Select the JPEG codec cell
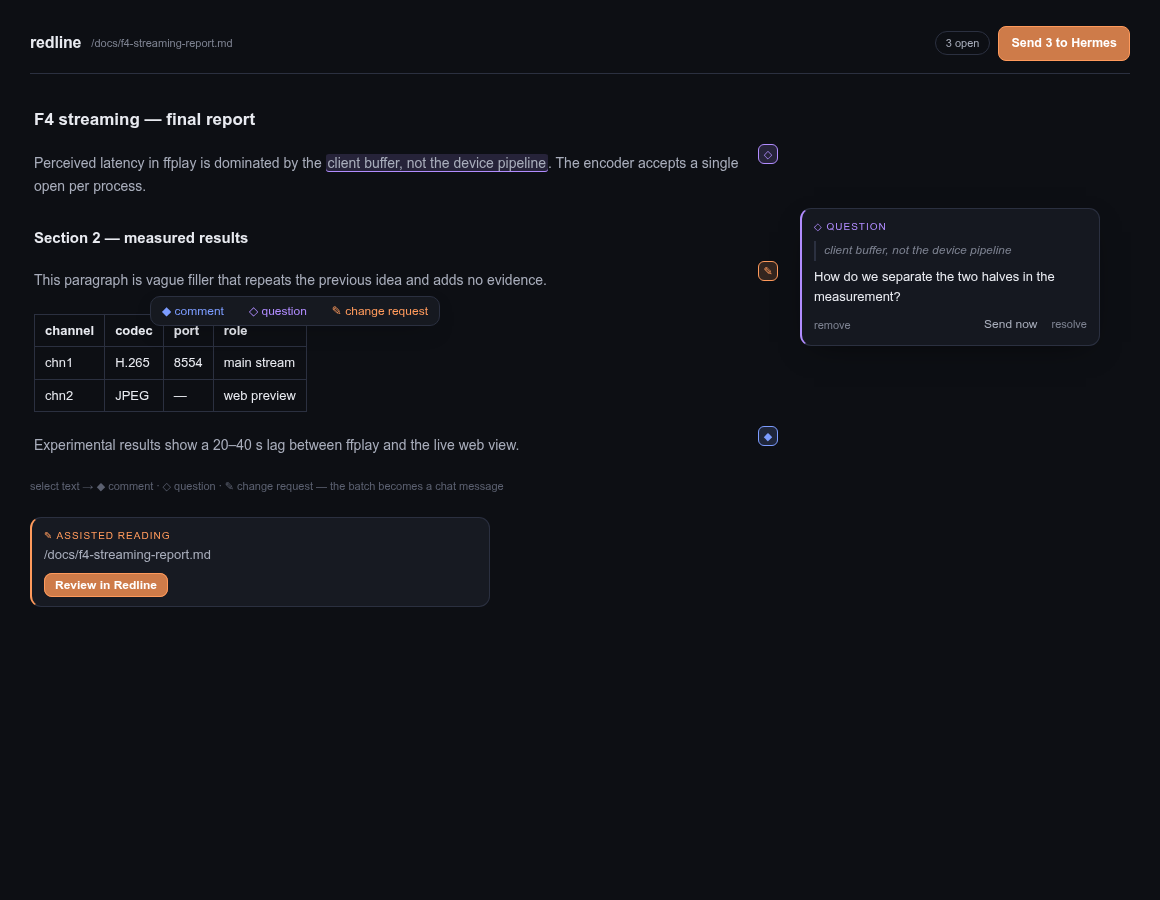The height and width of the screenshot is (900, 1160). (134, 396)
